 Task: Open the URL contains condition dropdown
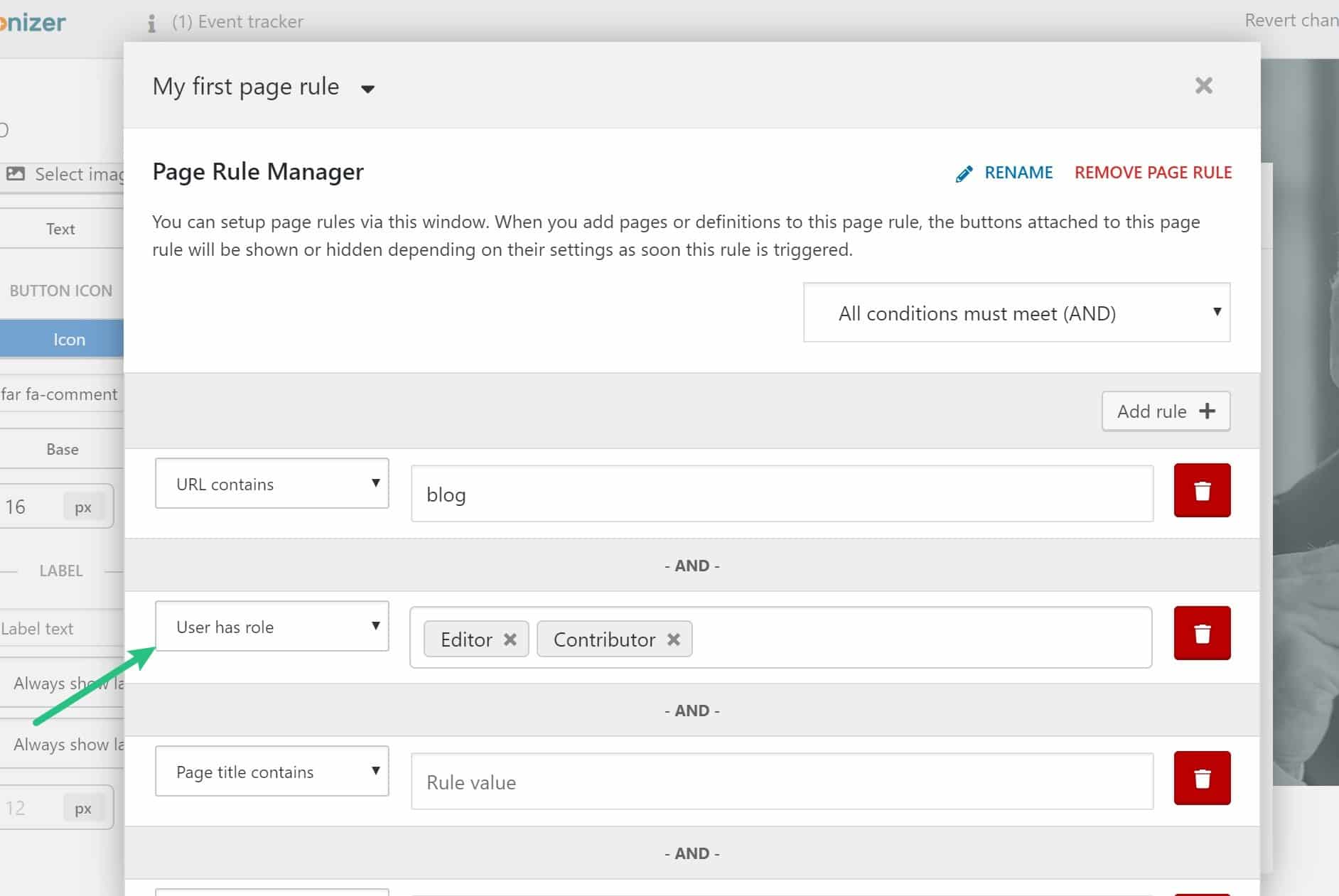(272, 483)
